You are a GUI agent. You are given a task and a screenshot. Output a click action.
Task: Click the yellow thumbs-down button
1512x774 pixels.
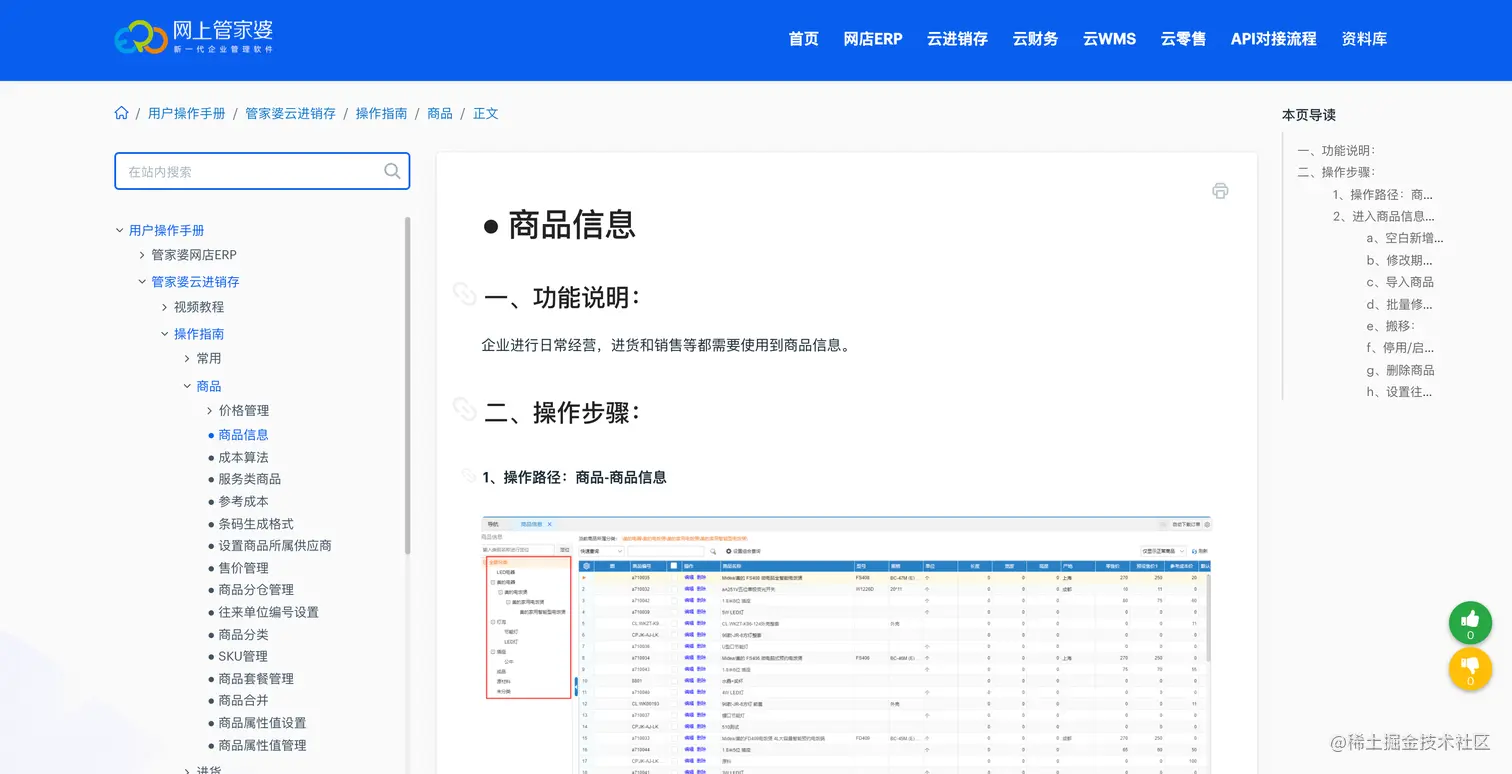coord(1470,669)
